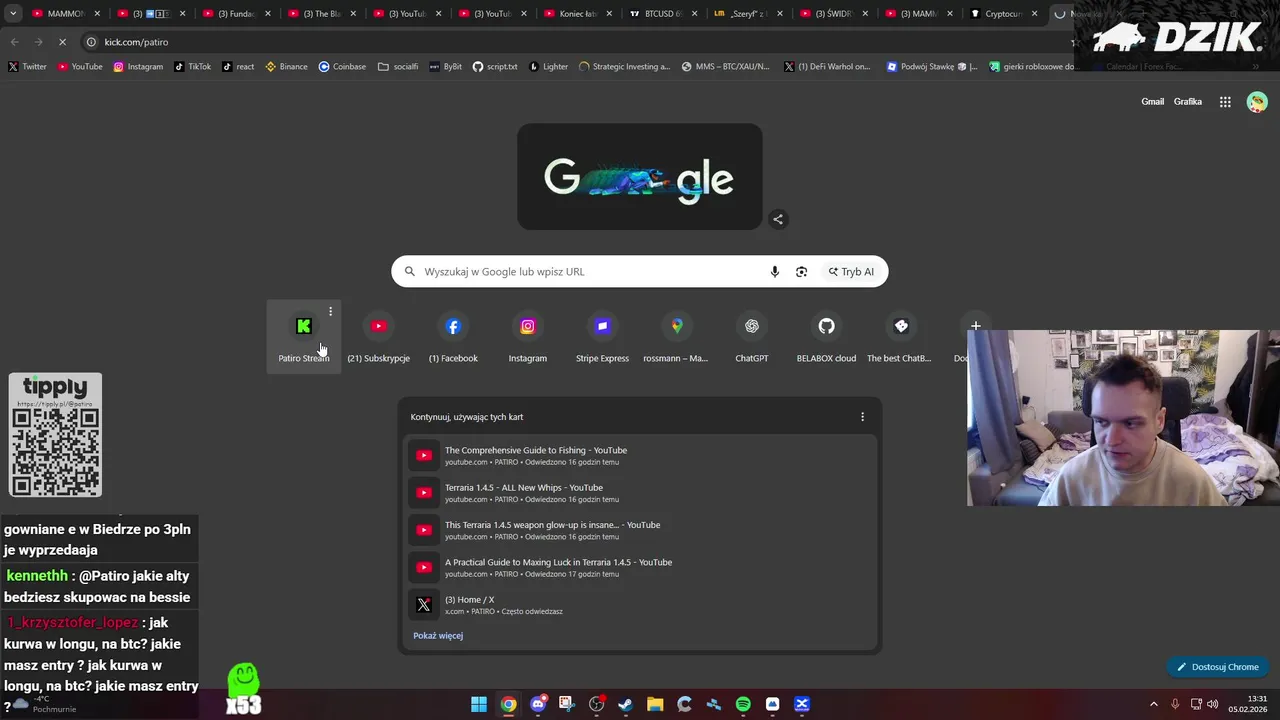This screenshot has width=1280, height=720.
Task: Open (1) DeFi Warhol on... bookmark
Action: point(827,67)
